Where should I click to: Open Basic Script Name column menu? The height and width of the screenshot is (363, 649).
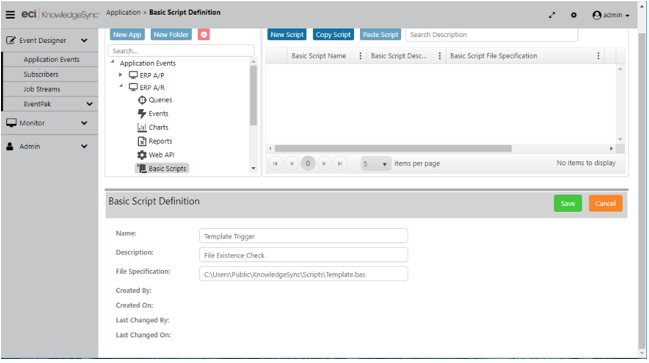(360, 55)
